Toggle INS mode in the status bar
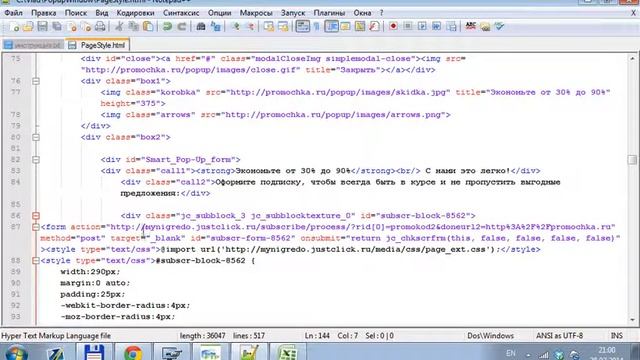Viewport: 640px width, 360px height. click(x=616, y=336)
